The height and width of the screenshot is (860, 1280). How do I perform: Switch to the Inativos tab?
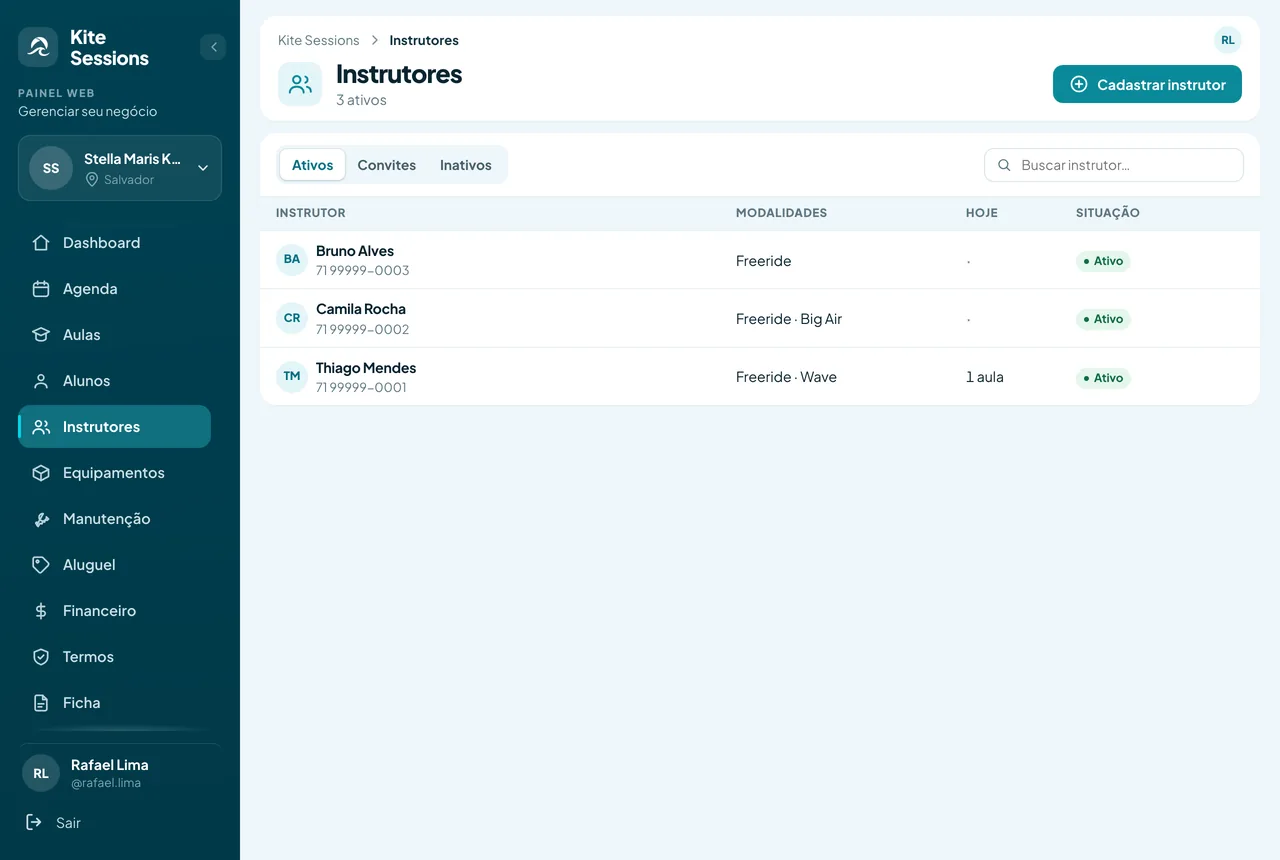[x=466, y=165]
